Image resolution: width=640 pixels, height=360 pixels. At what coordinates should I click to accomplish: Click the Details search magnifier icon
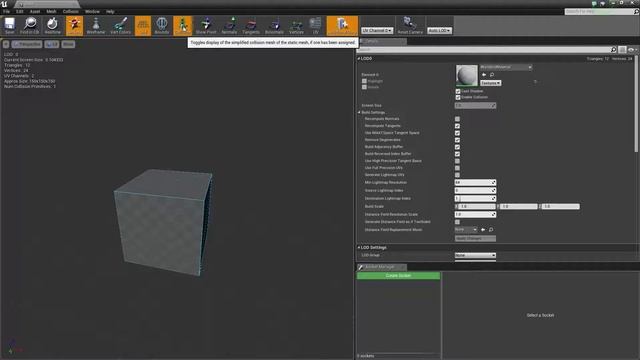(x=613, y=50)
